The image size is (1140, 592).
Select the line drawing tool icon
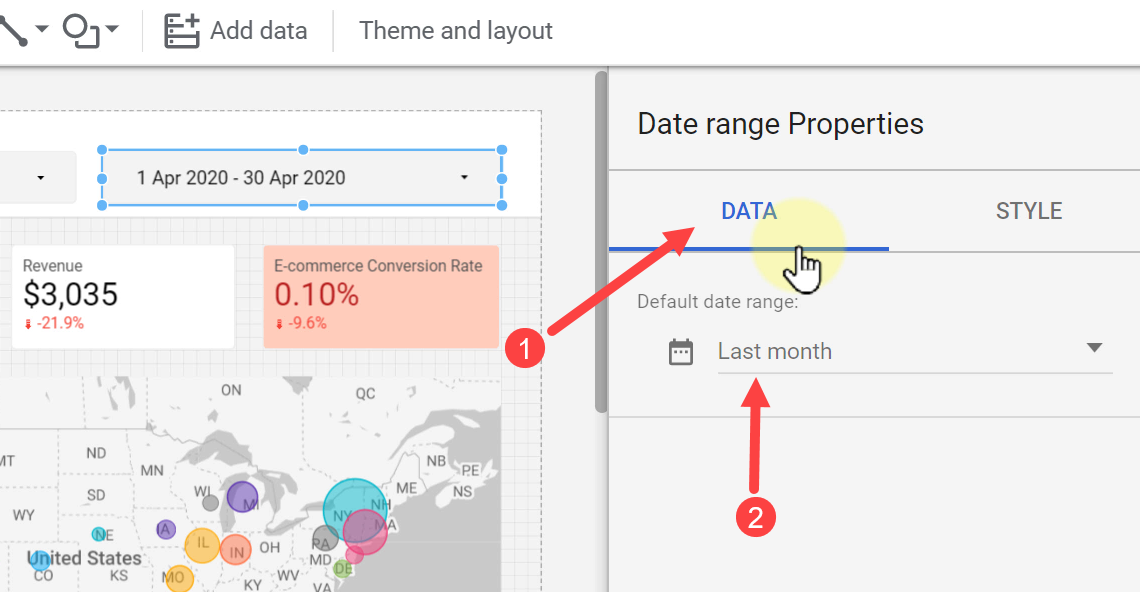(12, 31)
